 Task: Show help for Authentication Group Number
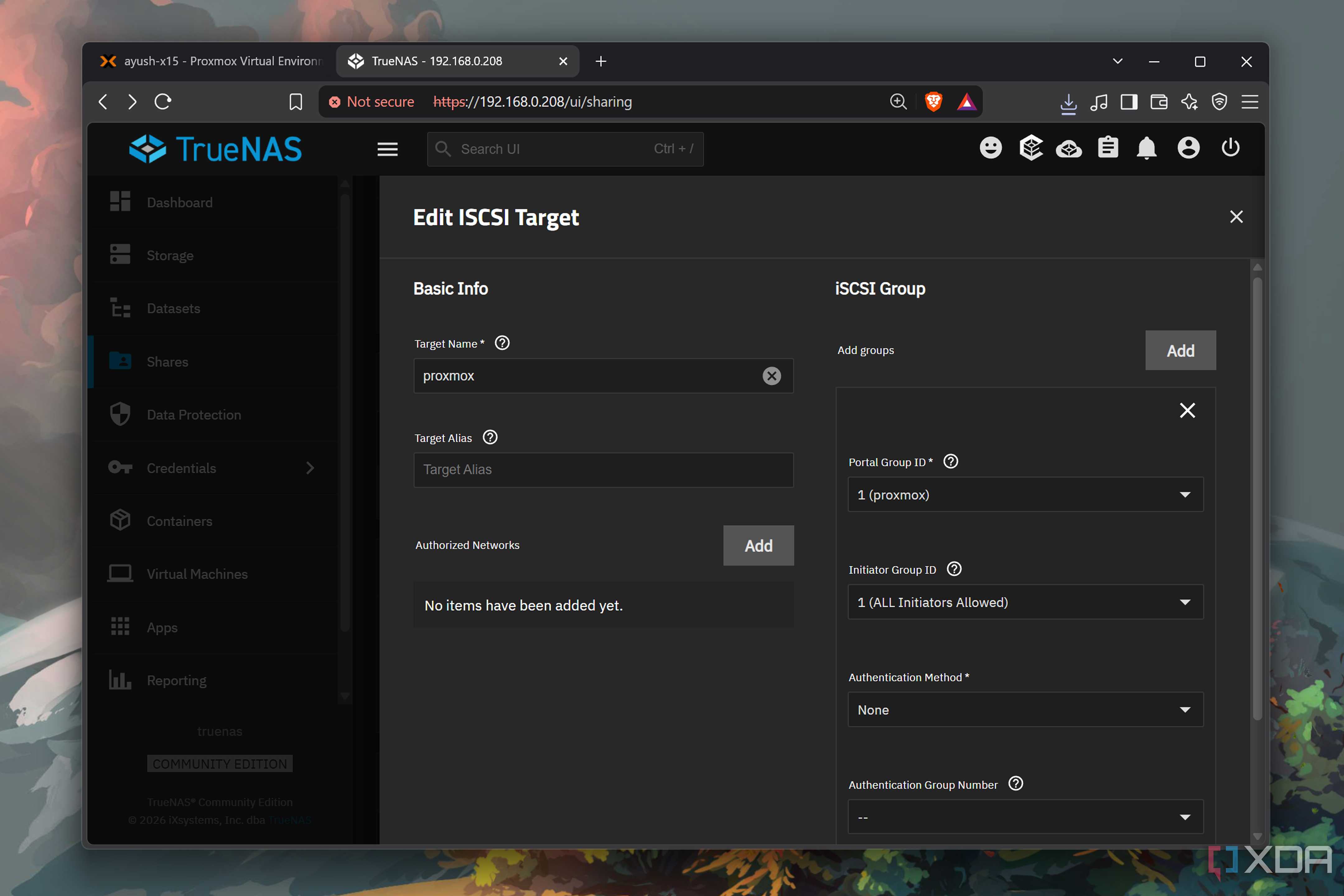(1015, 783)
